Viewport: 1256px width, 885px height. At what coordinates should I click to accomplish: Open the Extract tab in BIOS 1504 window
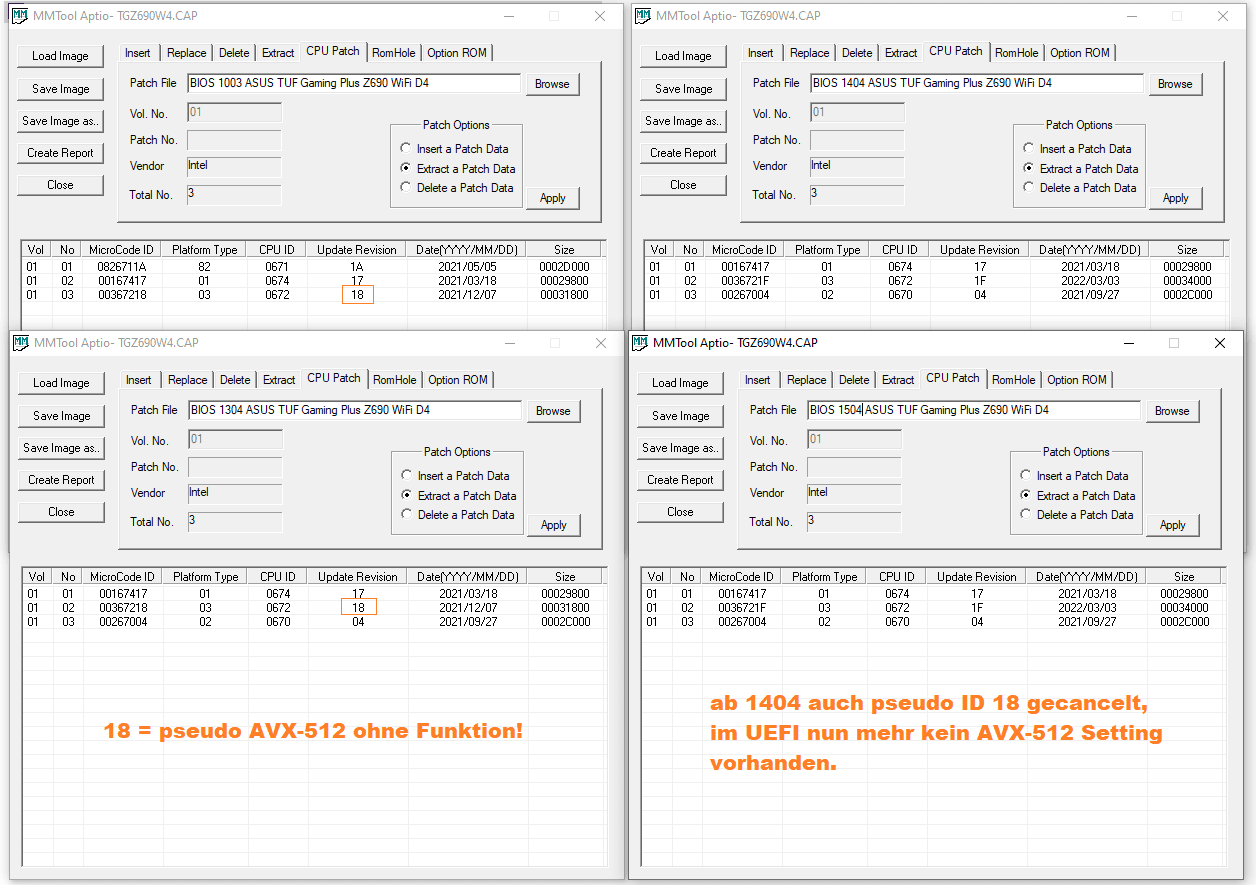(x=898, y=380)
